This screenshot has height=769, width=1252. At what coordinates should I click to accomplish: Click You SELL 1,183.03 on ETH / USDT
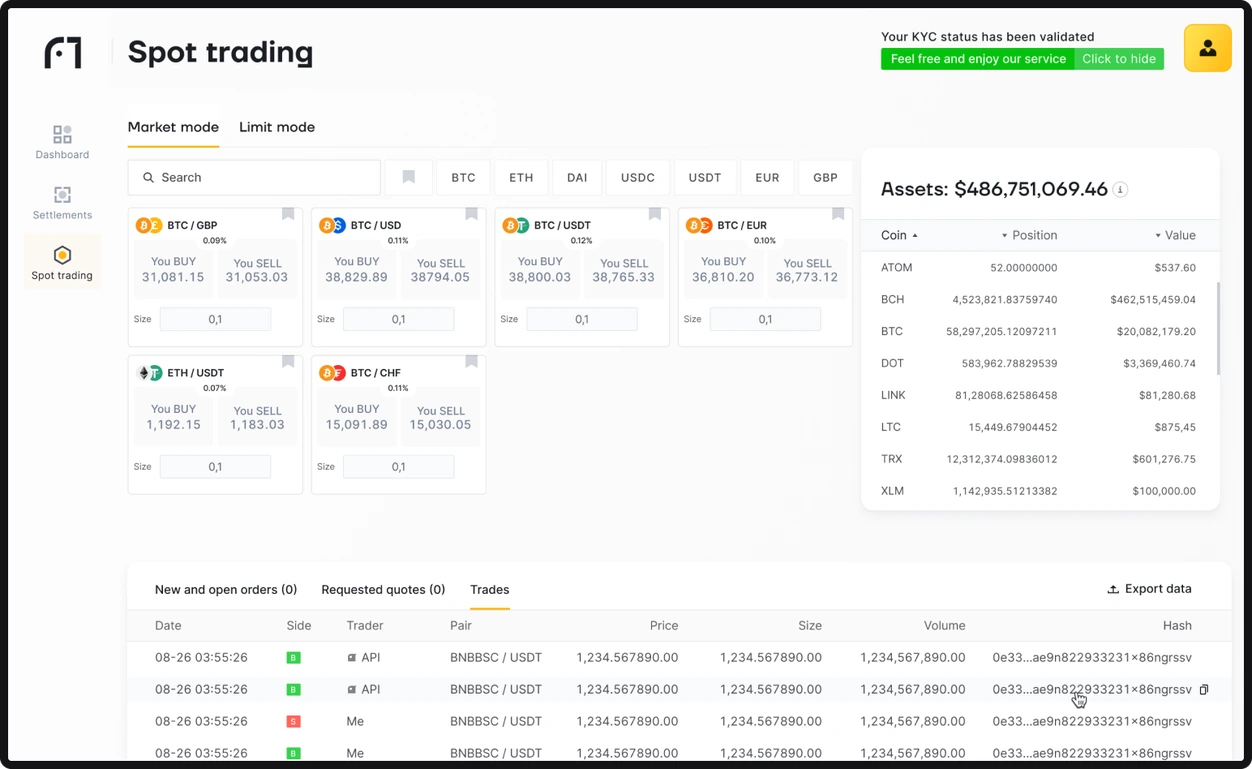coord(257,417)
